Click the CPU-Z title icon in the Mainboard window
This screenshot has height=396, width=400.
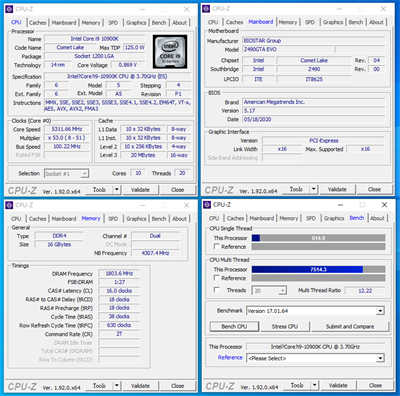click(x=206, y=9)
